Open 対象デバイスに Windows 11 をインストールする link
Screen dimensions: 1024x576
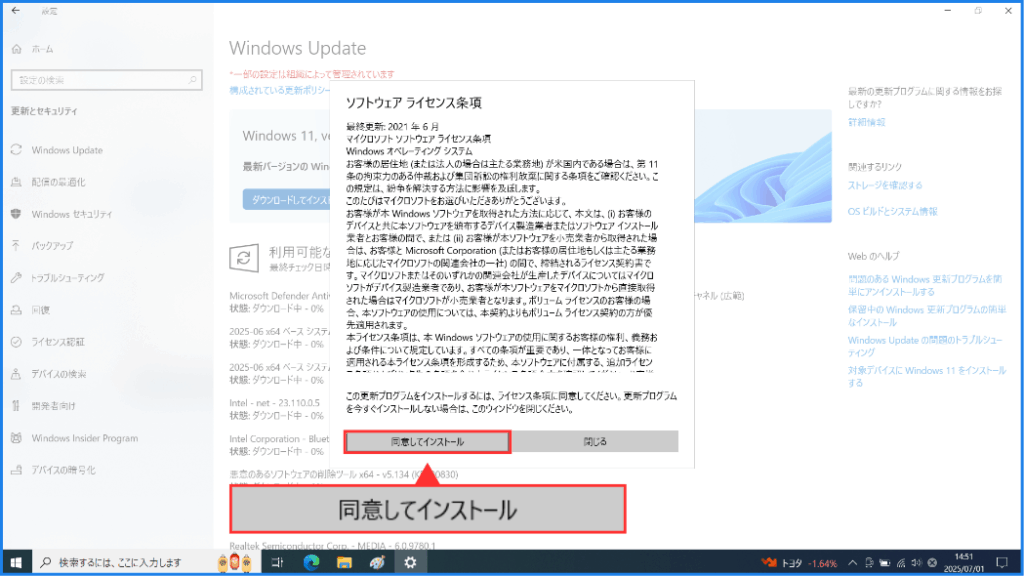pos(927,377)
